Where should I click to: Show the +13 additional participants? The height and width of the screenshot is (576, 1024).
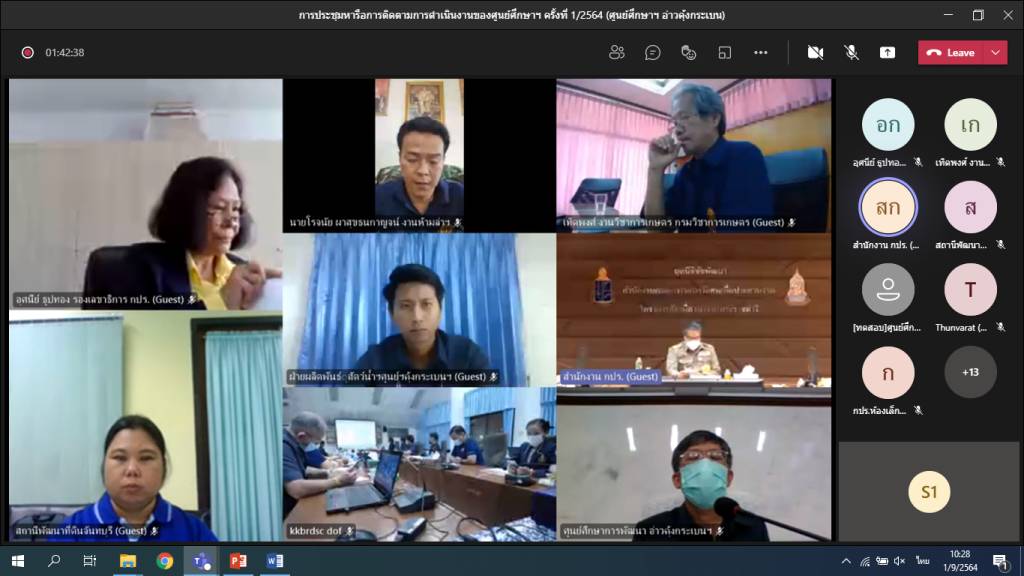pos(970,372)
